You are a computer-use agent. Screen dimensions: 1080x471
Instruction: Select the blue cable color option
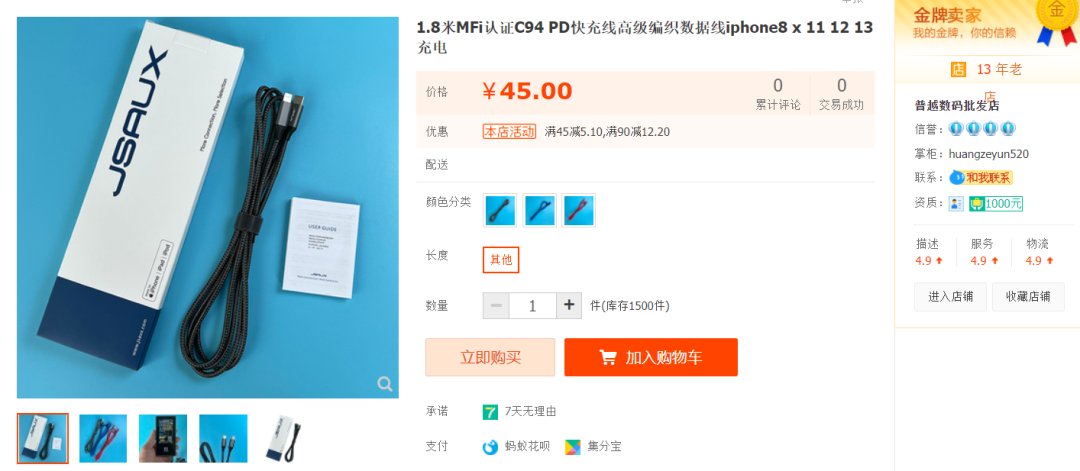click(x=539, y=210)
